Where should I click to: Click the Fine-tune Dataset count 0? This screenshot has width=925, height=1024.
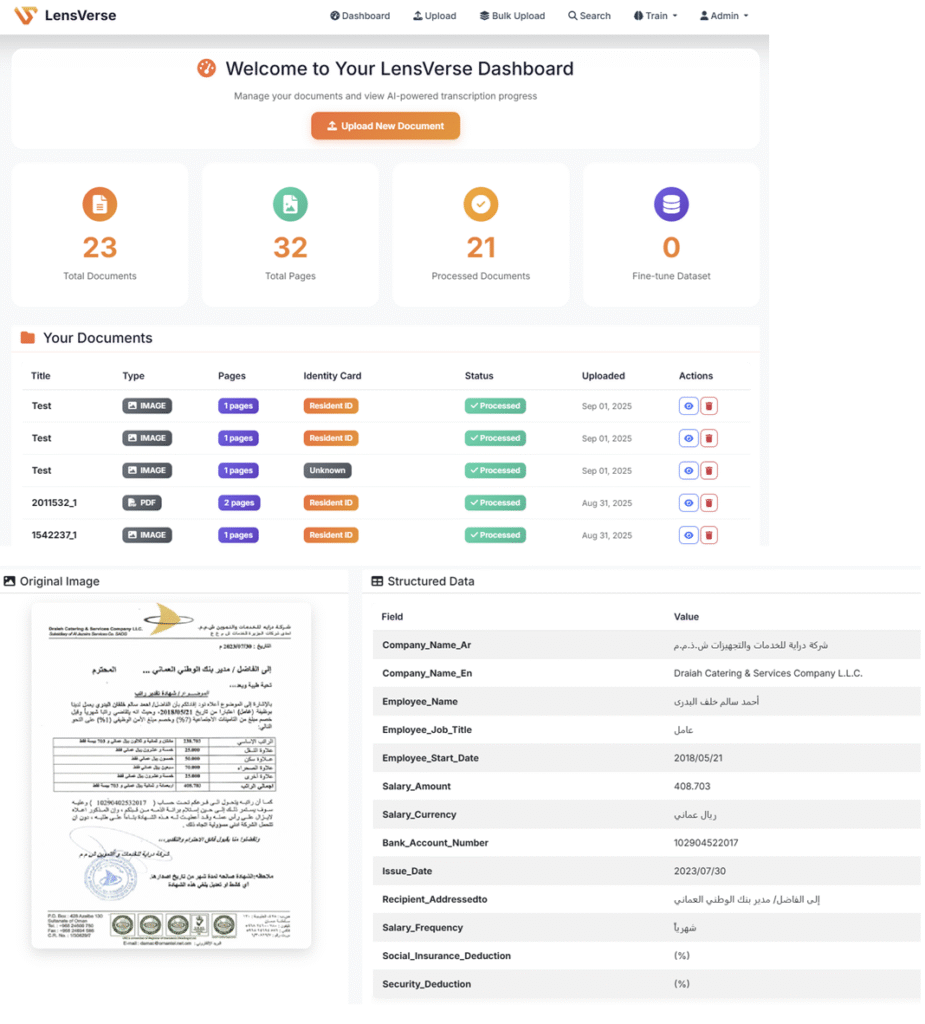(x=672, y=248)
